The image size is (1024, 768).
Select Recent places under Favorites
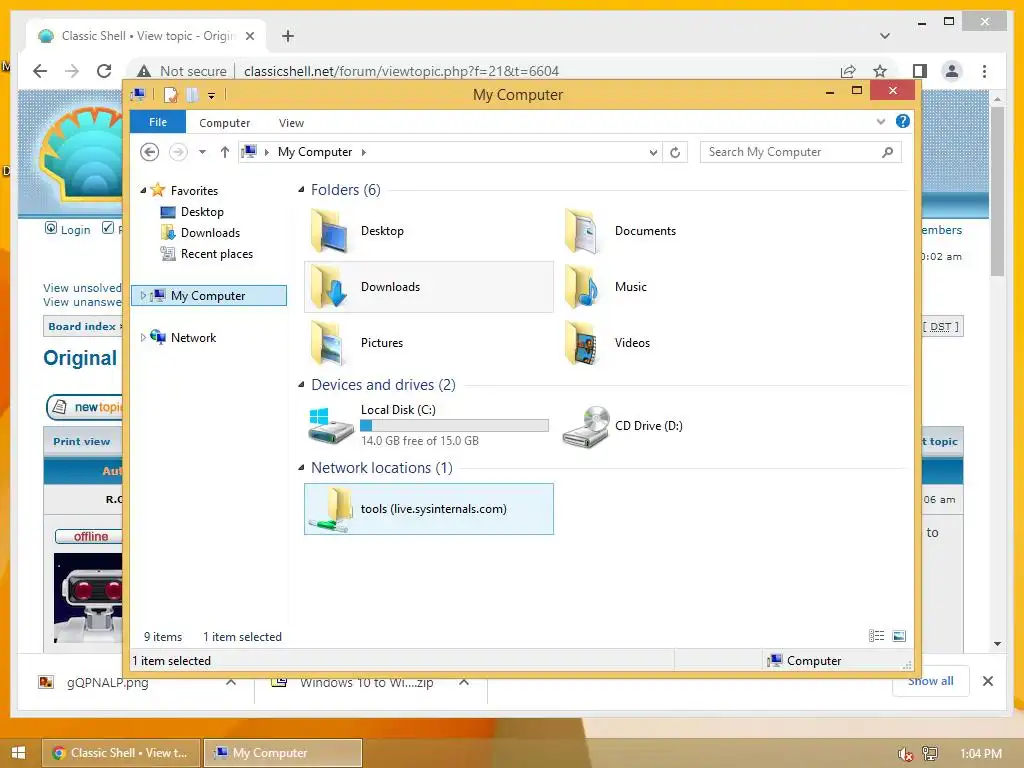(x=217, y=253)
